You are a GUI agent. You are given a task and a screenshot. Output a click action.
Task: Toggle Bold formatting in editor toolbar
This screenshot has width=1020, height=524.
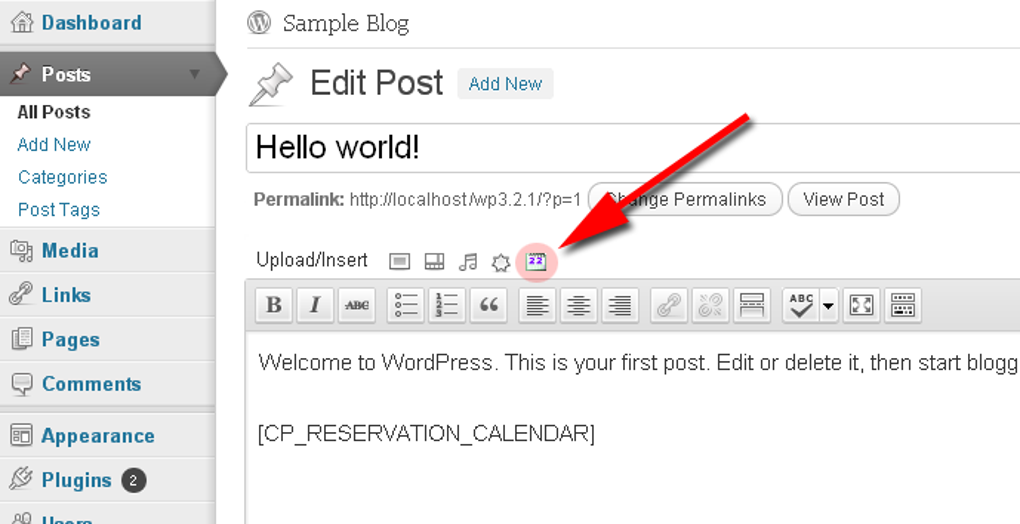pyautogui.click(x=274, y=305)
